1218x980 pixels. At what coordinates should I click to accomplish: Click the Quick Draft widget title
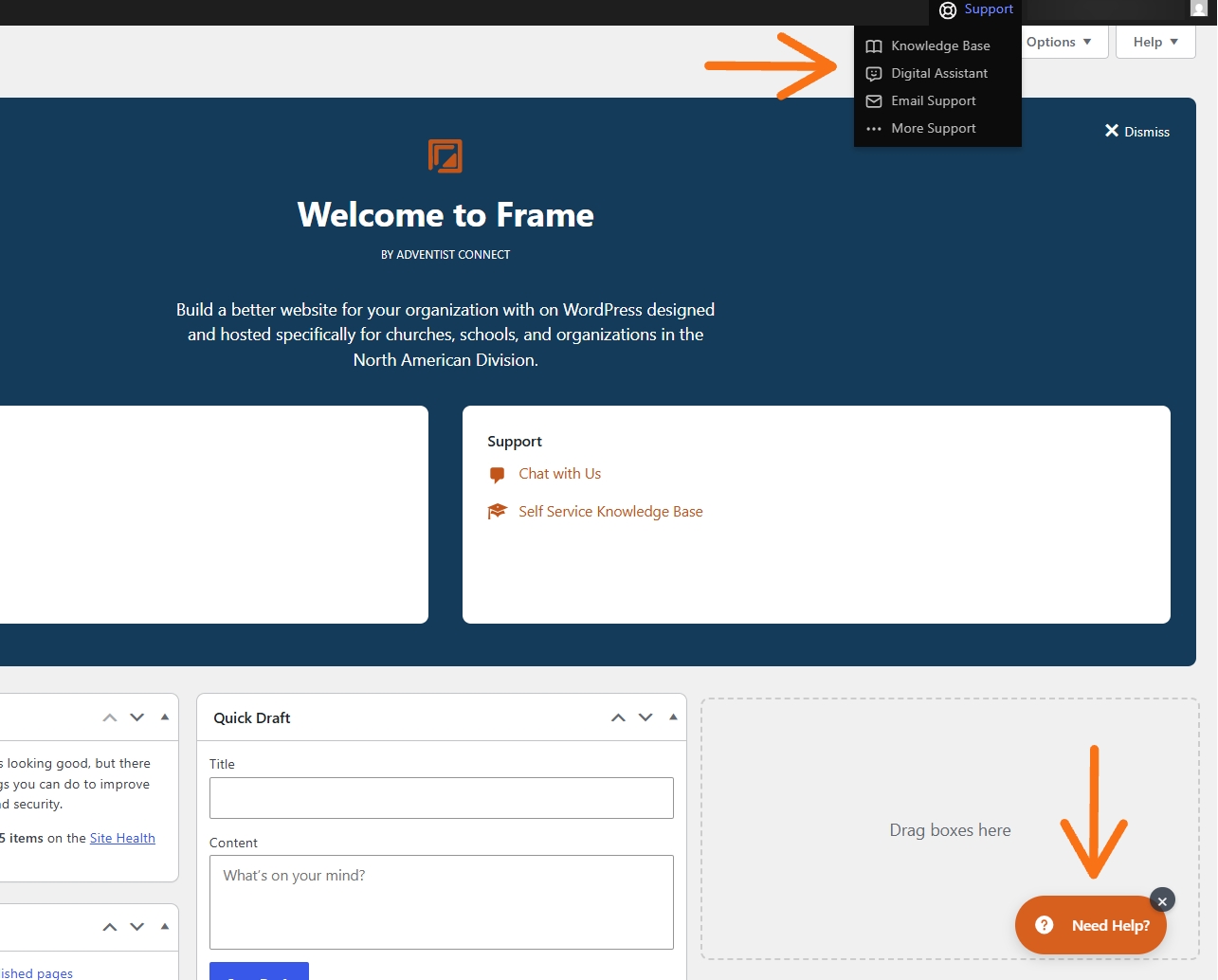pos(252,718)
